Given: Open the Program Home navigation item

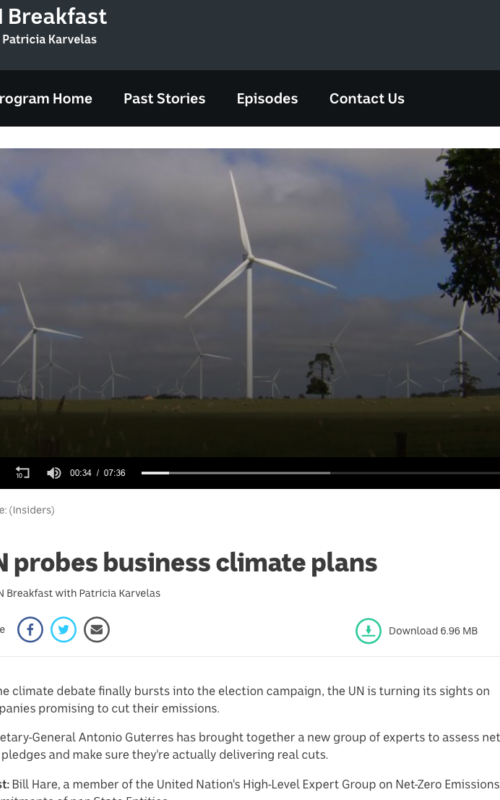Looking at the screenshot, I should coord(46,98).
